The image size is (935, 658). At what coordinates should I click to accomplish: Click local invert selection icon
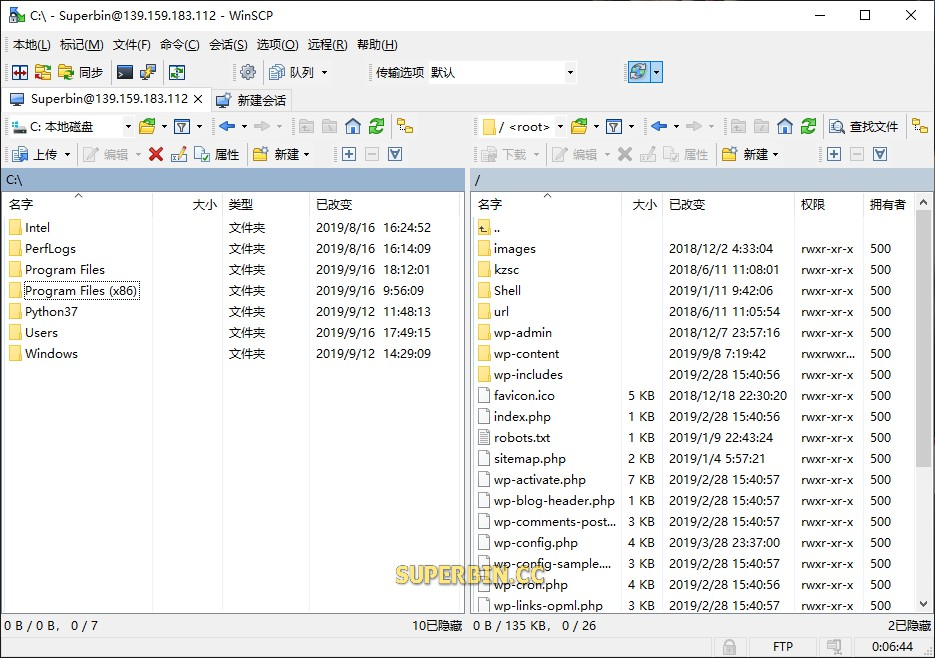point(395,155)
